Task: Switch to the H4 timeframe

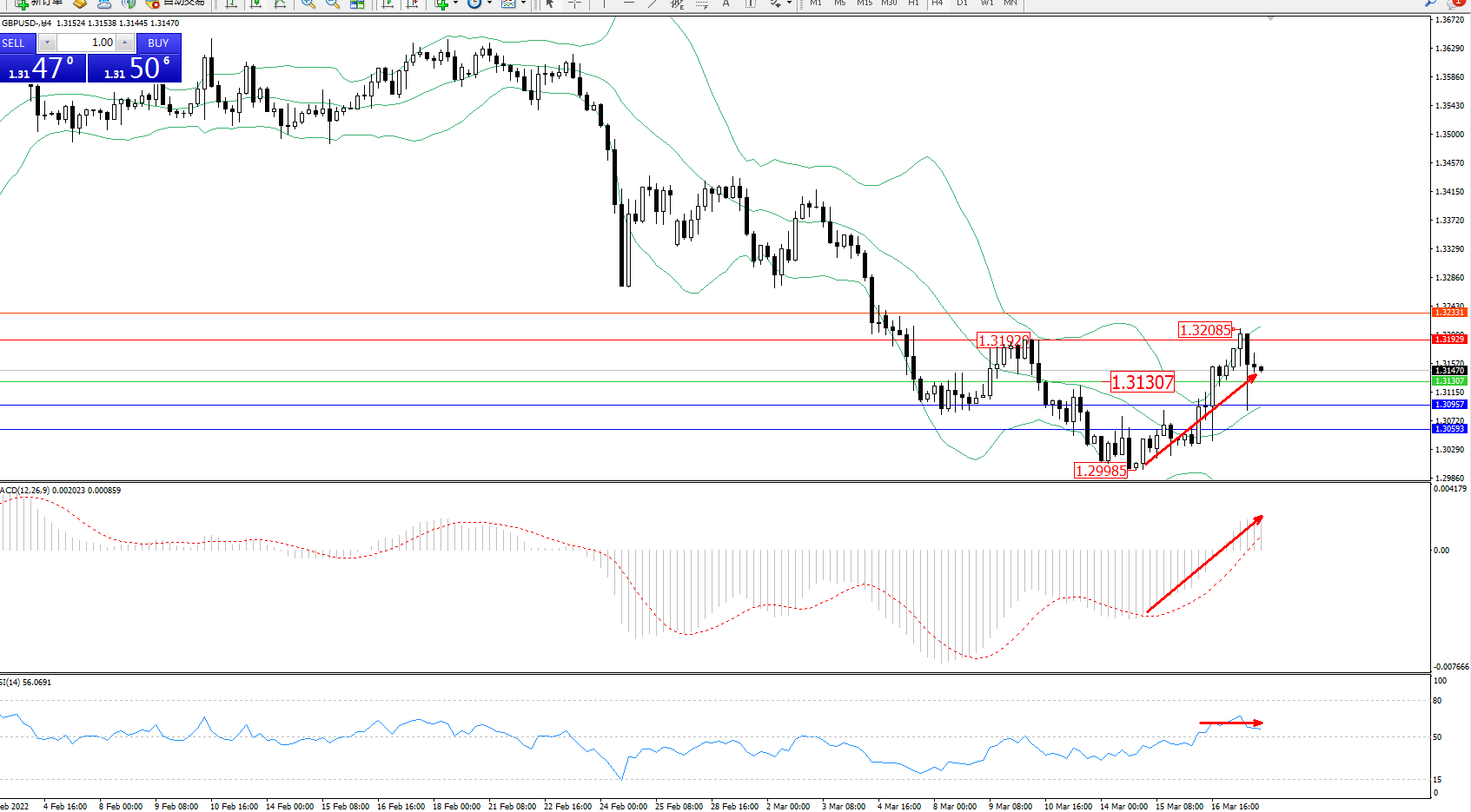Action: tap(937, 3)
